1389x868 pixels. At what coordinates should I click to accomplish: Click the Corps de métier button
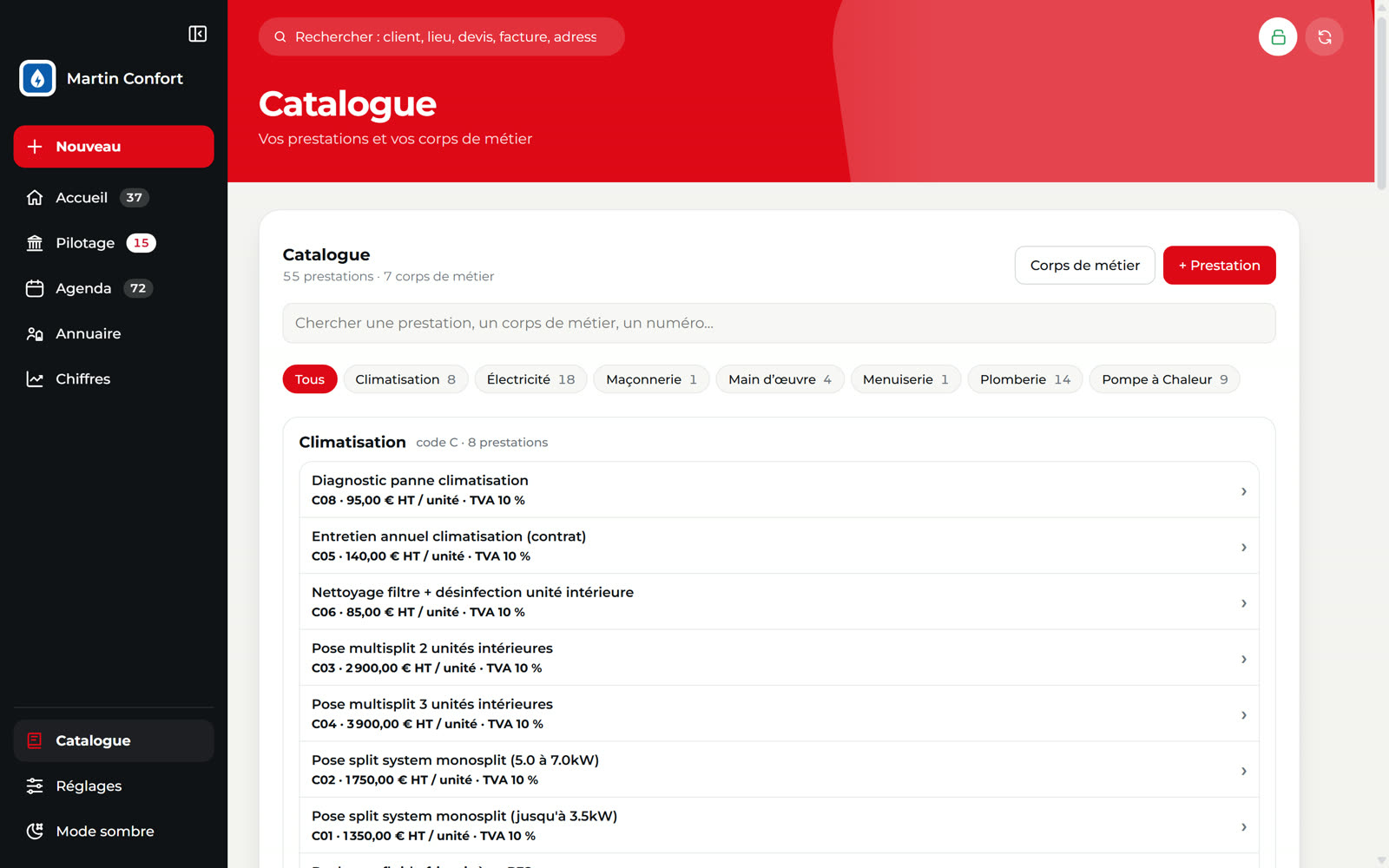coord(1085,265)
